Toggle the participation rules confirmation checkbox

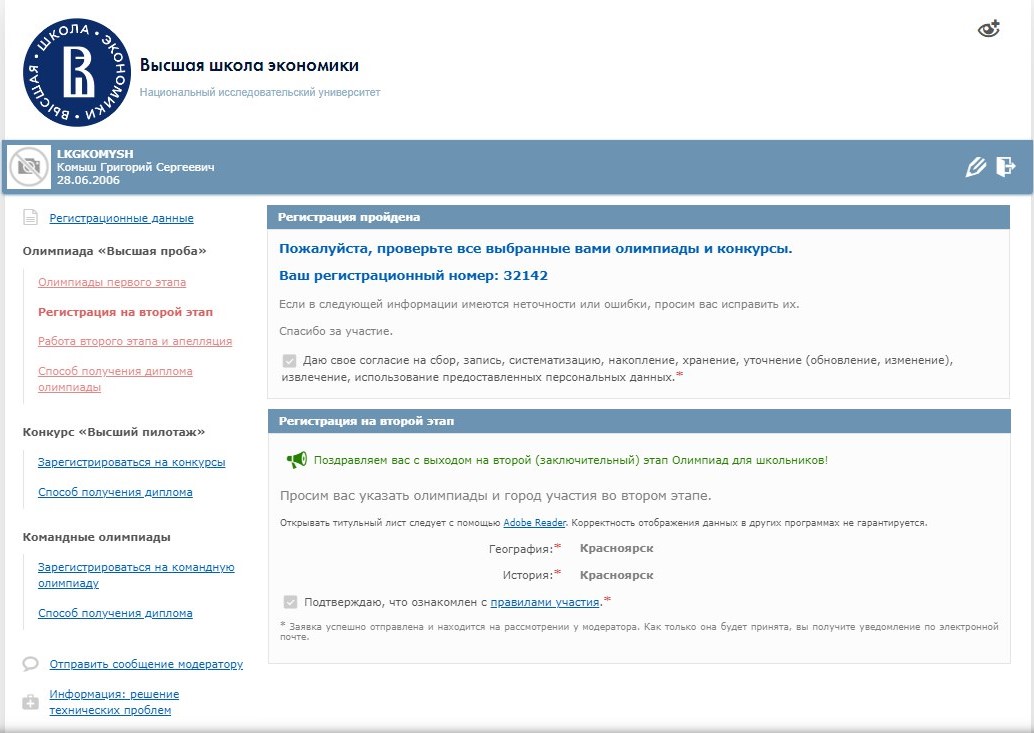pos(290,602)
